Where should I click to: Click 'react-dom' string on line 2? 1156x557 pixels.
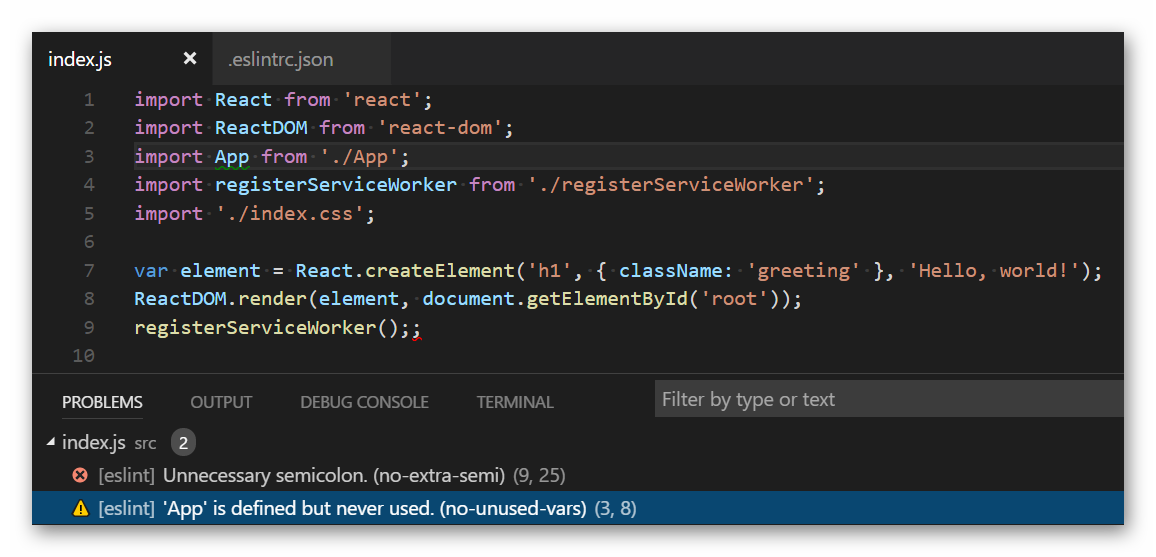click(439, 128)
